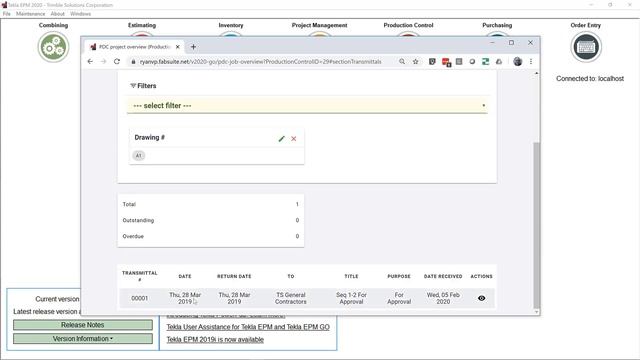The image size is (640, 360).
Task: Reload the browser page
Action: [117, 62]
